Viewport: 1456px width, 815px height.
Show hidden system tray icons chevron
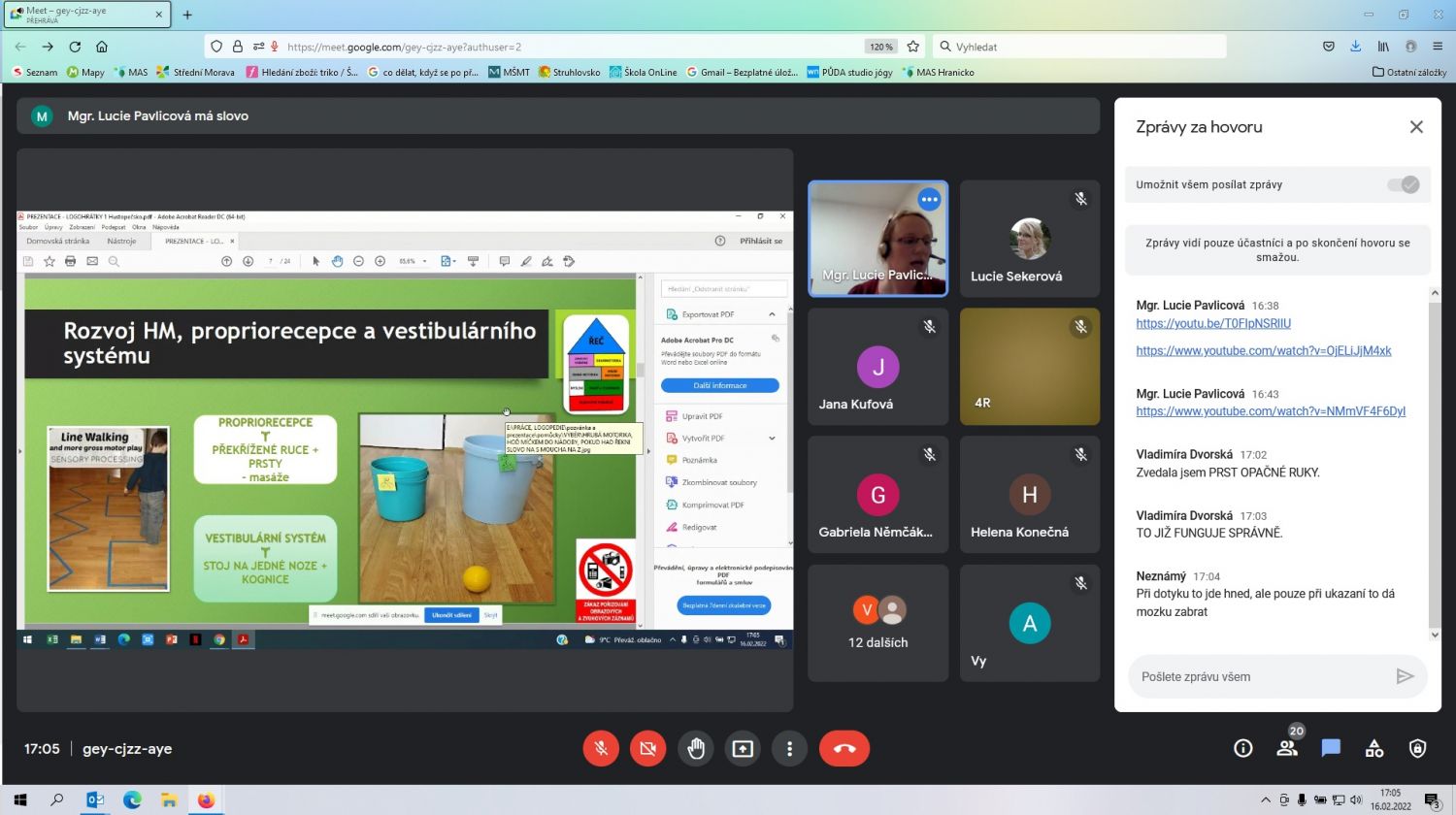(x=1265, y=800)
